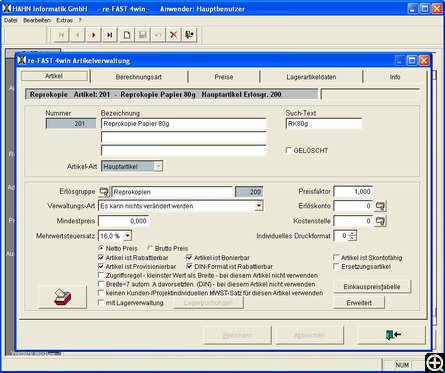Image resolution: width=445 pixels, height=373 pixels.
Task: Click the Mindestpreis field 0,000
Action: [123, 221]
